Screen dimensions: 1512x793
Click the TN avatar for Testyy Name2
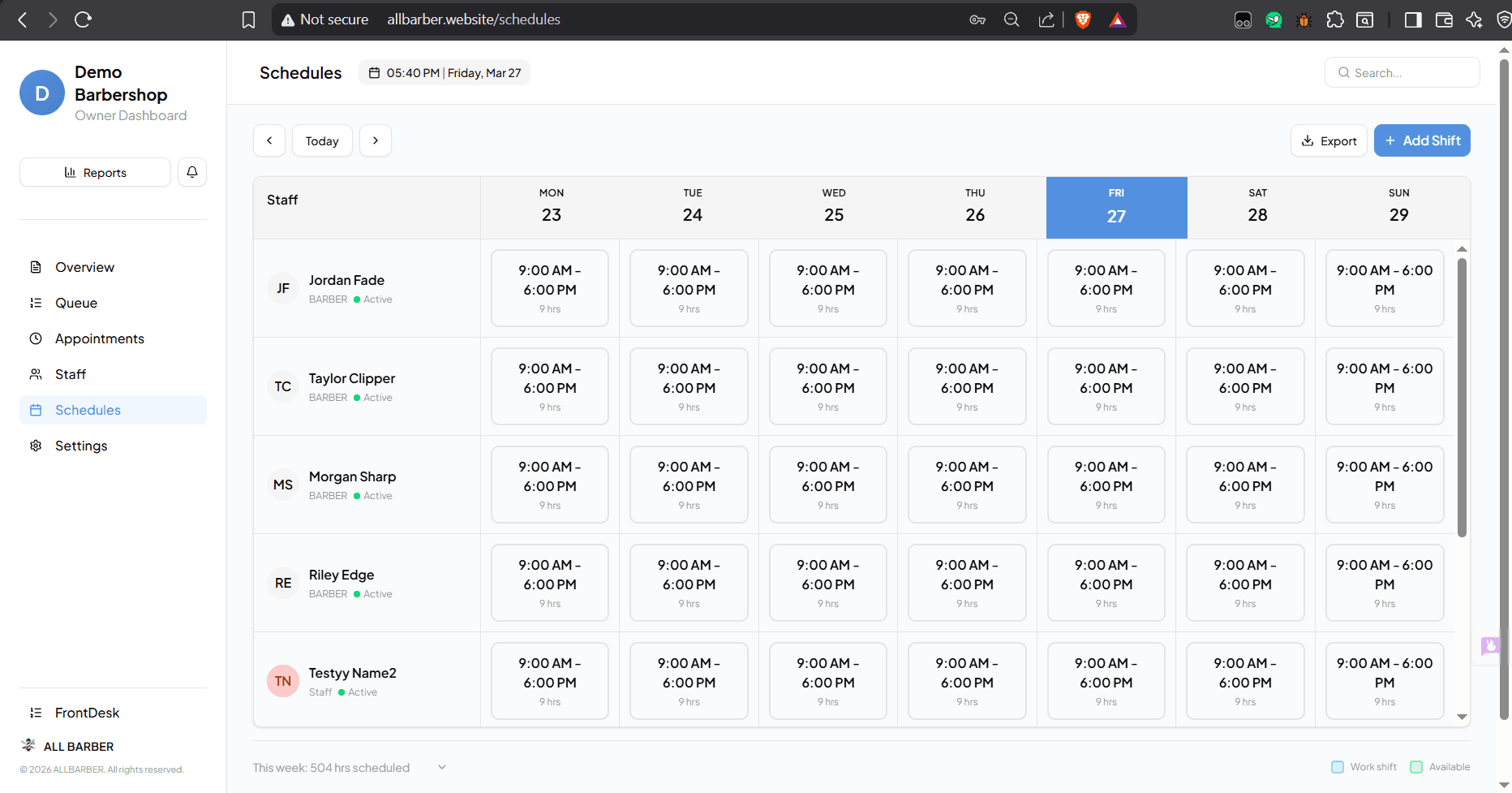pyautogui.click(x=283, y=681)
